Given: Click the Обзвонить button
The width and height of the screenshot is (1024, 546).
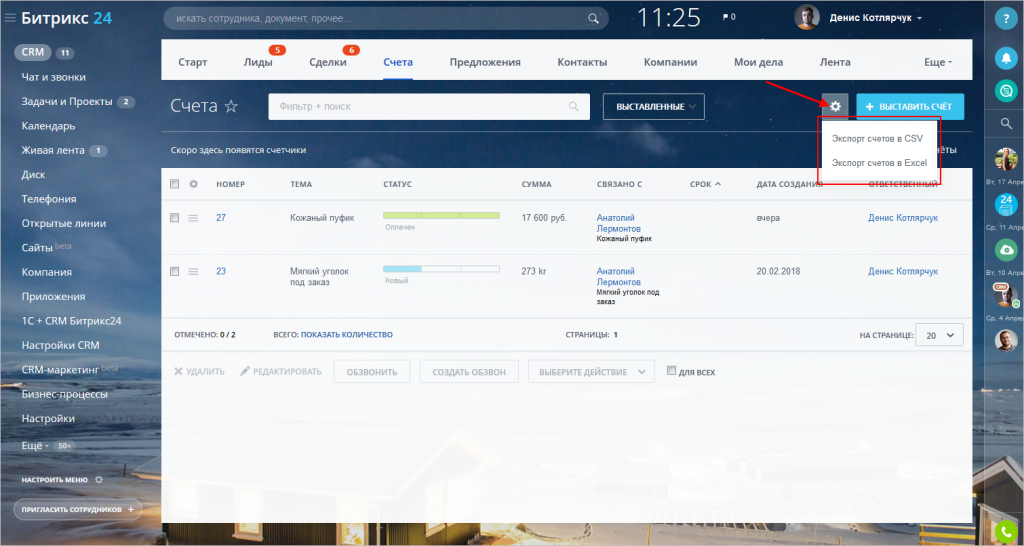Looking at the screenshot, I should coord(372,372).
